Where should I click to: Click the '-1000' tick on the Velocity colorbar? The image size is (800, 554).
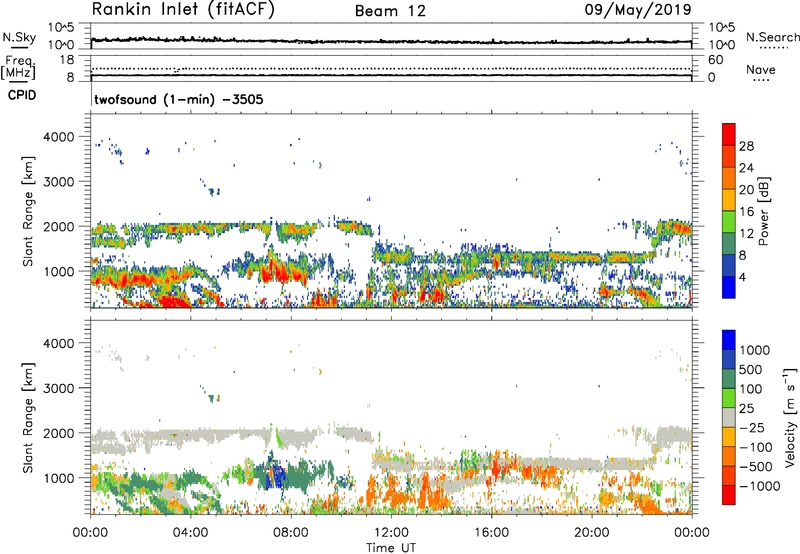[759, 486]
